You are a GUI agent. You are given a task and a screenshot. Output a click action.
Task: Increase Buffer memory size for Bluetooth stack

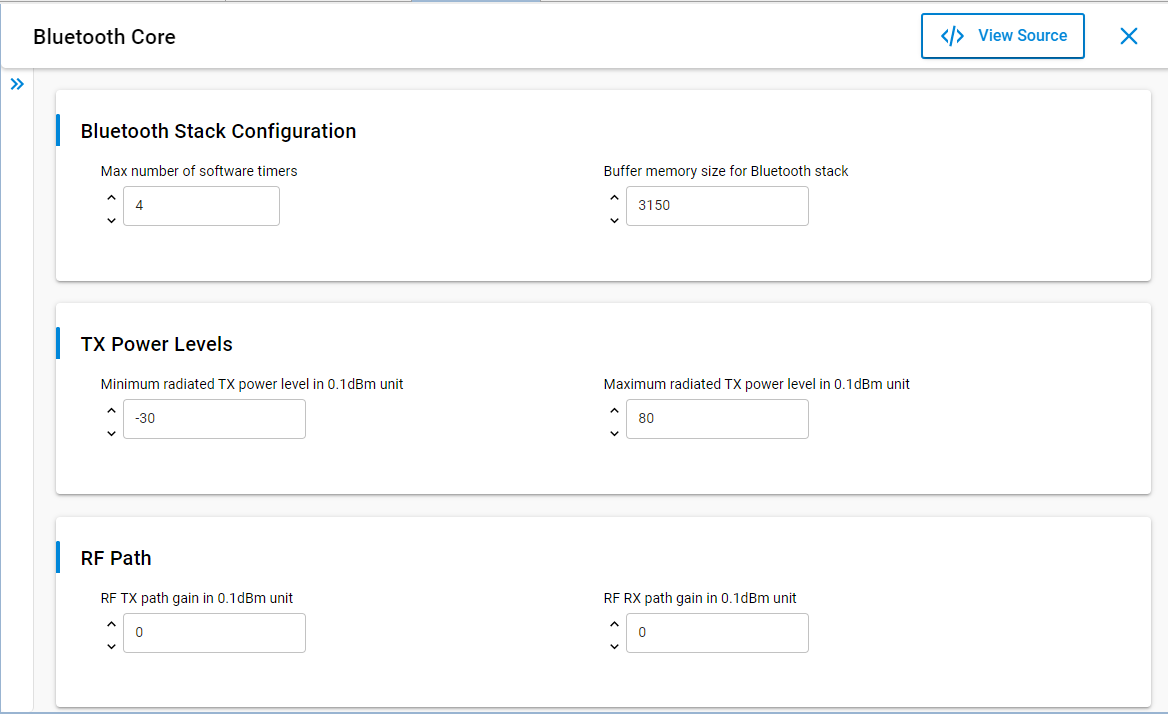point(614,197)
